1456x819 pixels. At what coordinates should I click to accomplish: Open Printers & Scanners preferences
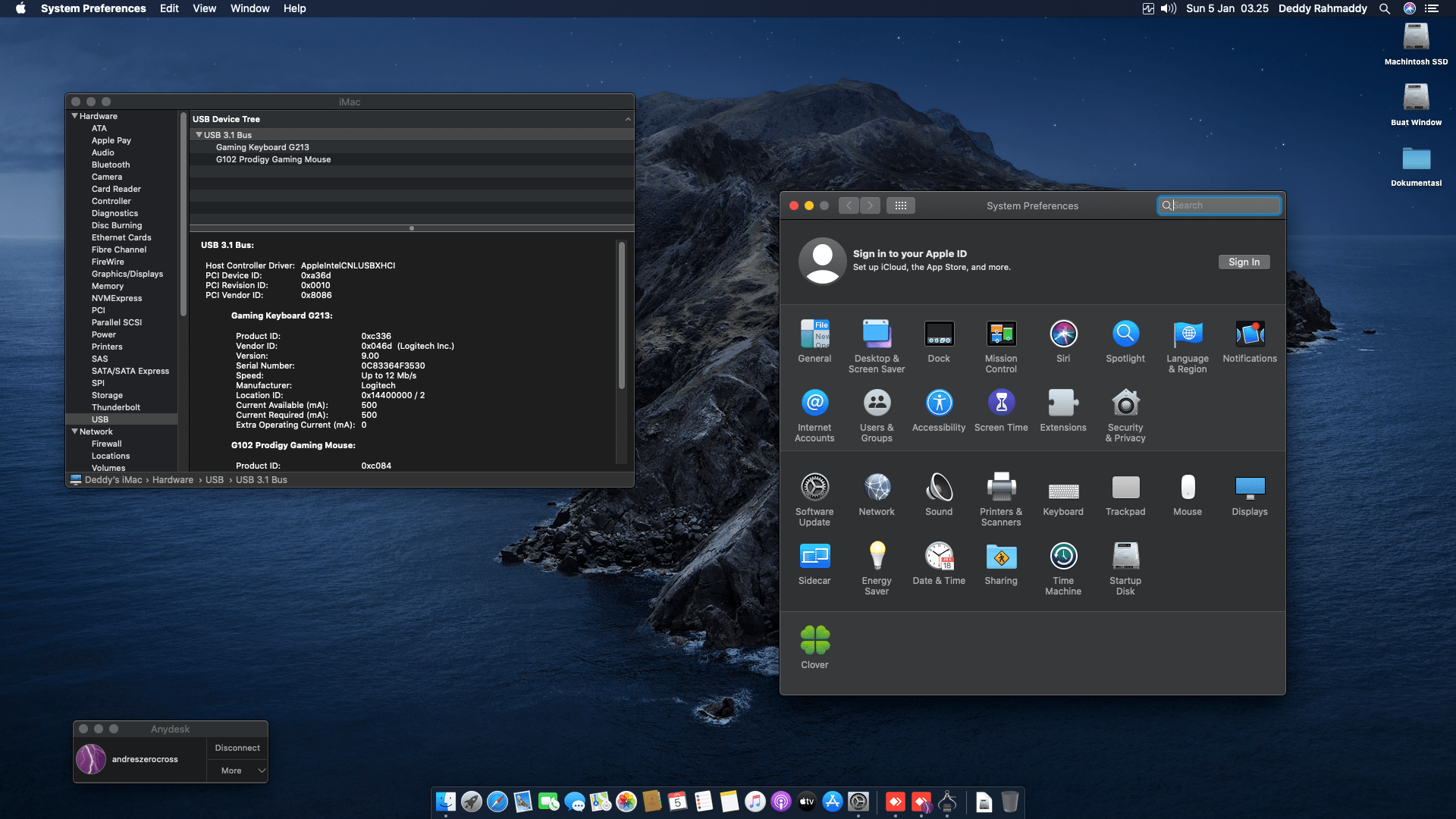click(x=1001, y=499)
